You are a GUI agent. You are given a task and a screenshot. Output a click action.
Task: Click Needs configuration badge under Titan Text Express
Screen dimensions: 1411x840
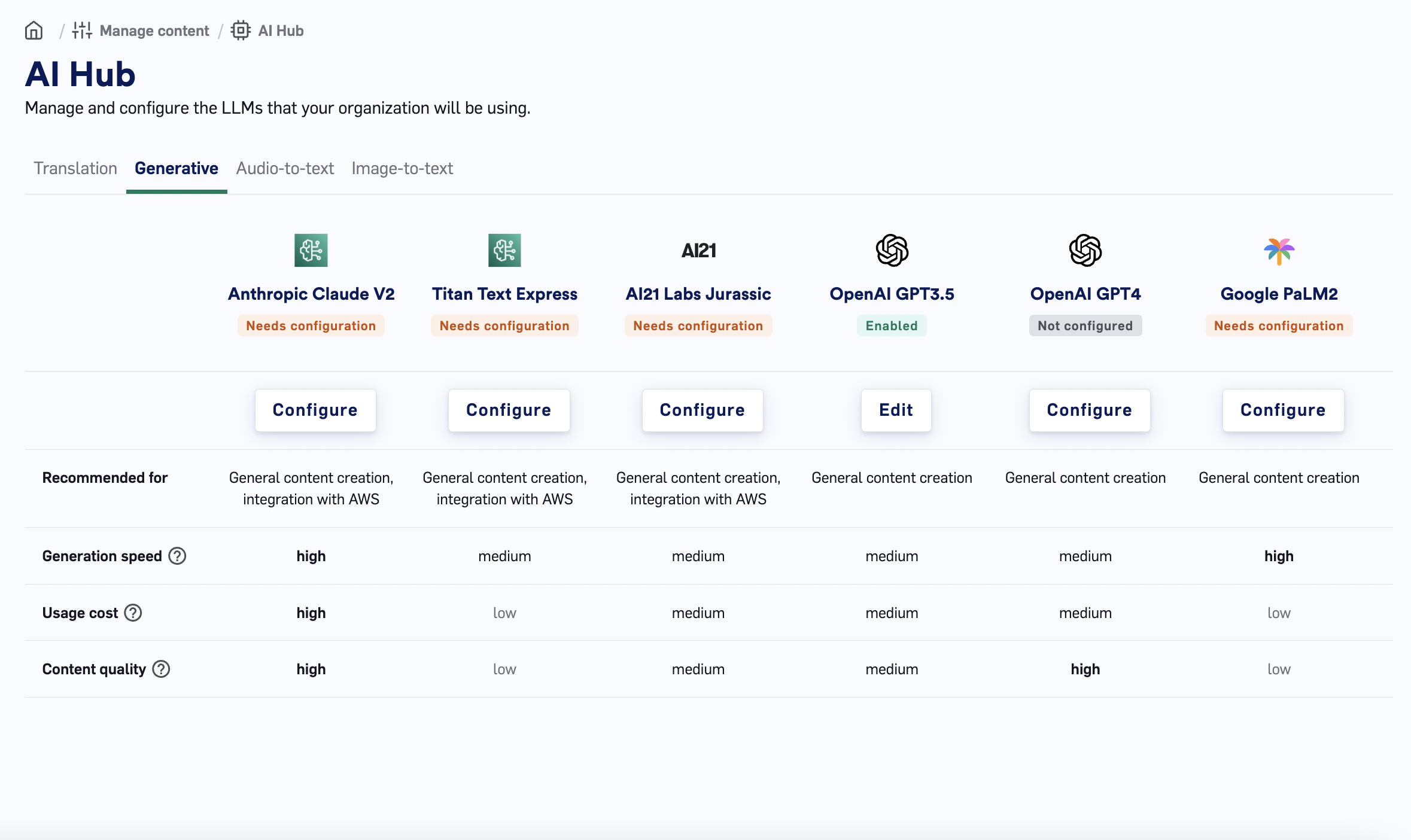tap(504, 325)
